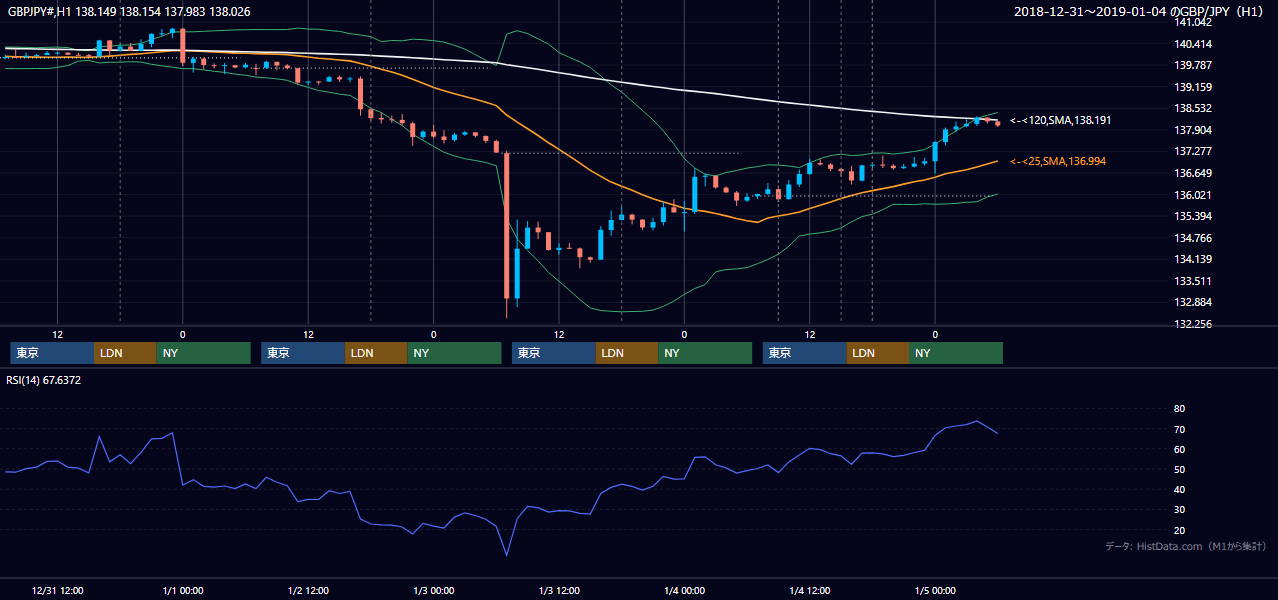The width and height of the screenshot is (1278, 600).
Task: Click RSI scale level 20
Action: [1180, 530]
